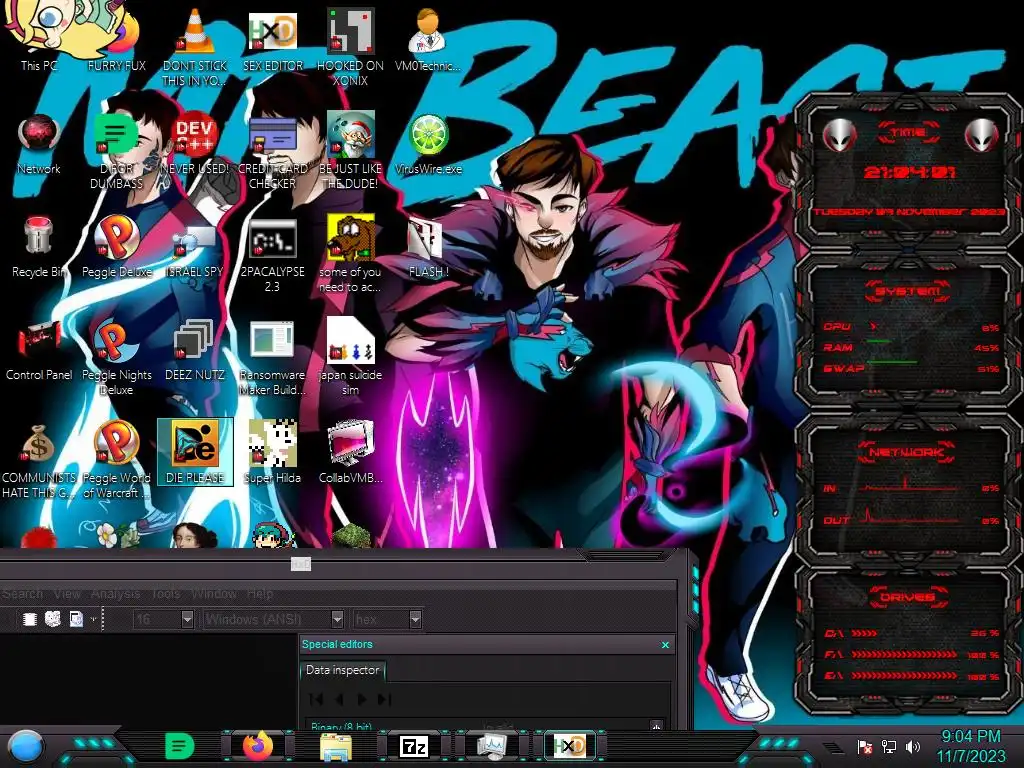Launch Peggle Nights Deluxe
This screenshot has width=1024, height=768.
click(116, 356)
